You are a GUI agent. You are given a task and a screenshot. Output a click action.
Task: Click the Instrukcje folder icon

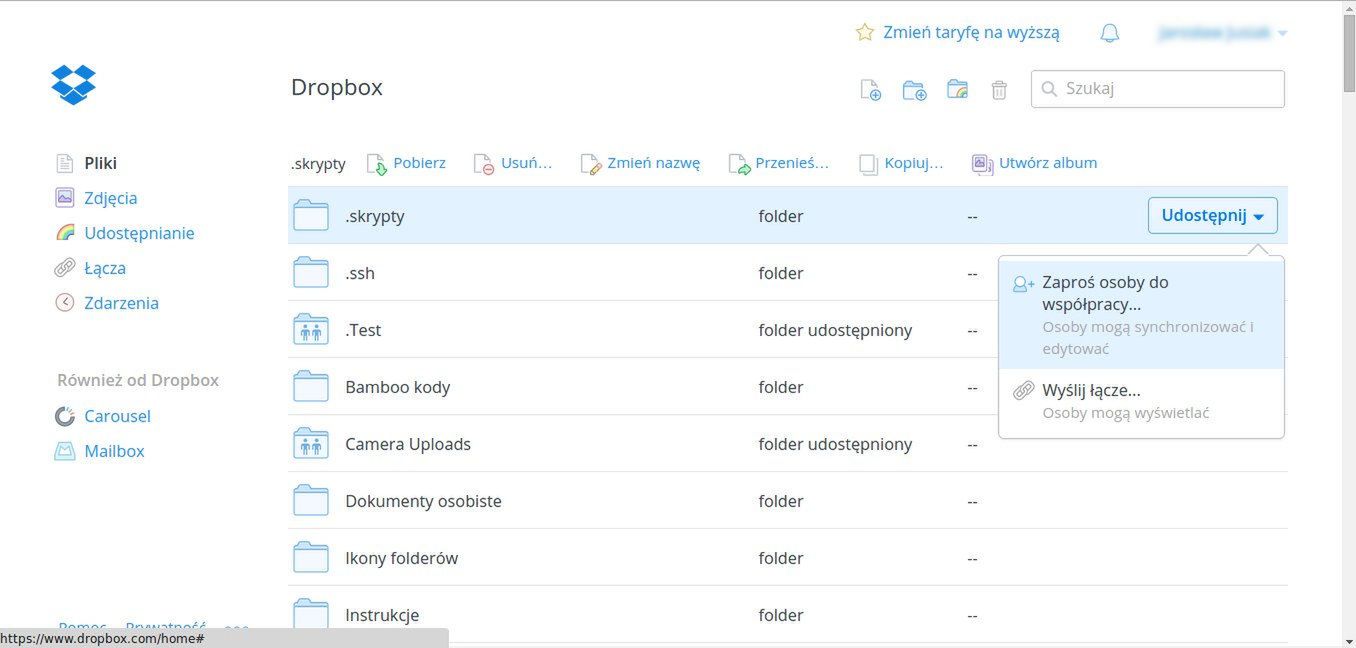311,615
